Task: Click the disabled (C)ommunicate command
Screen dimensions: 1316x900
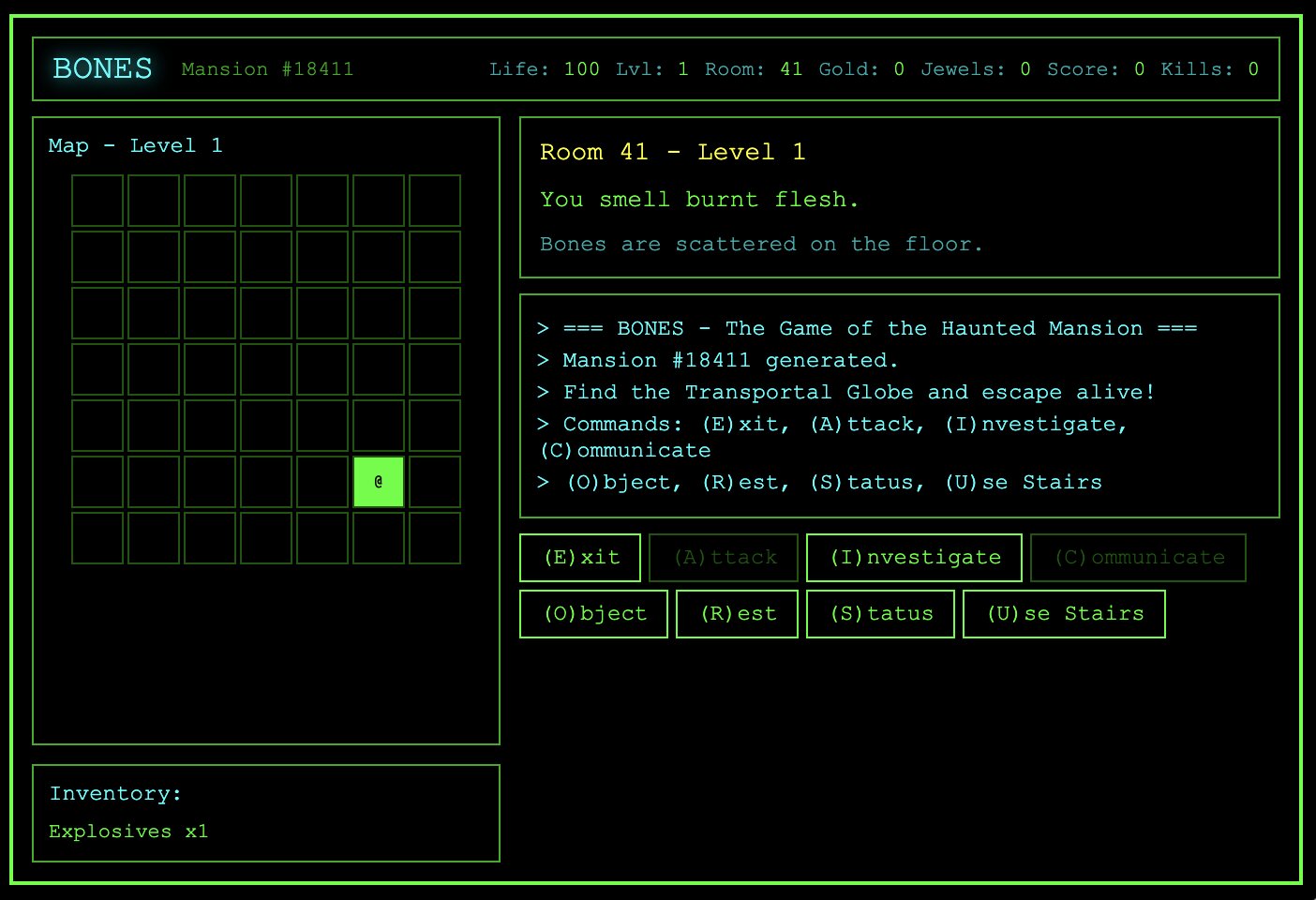Action: click(x=1138, y=557)
